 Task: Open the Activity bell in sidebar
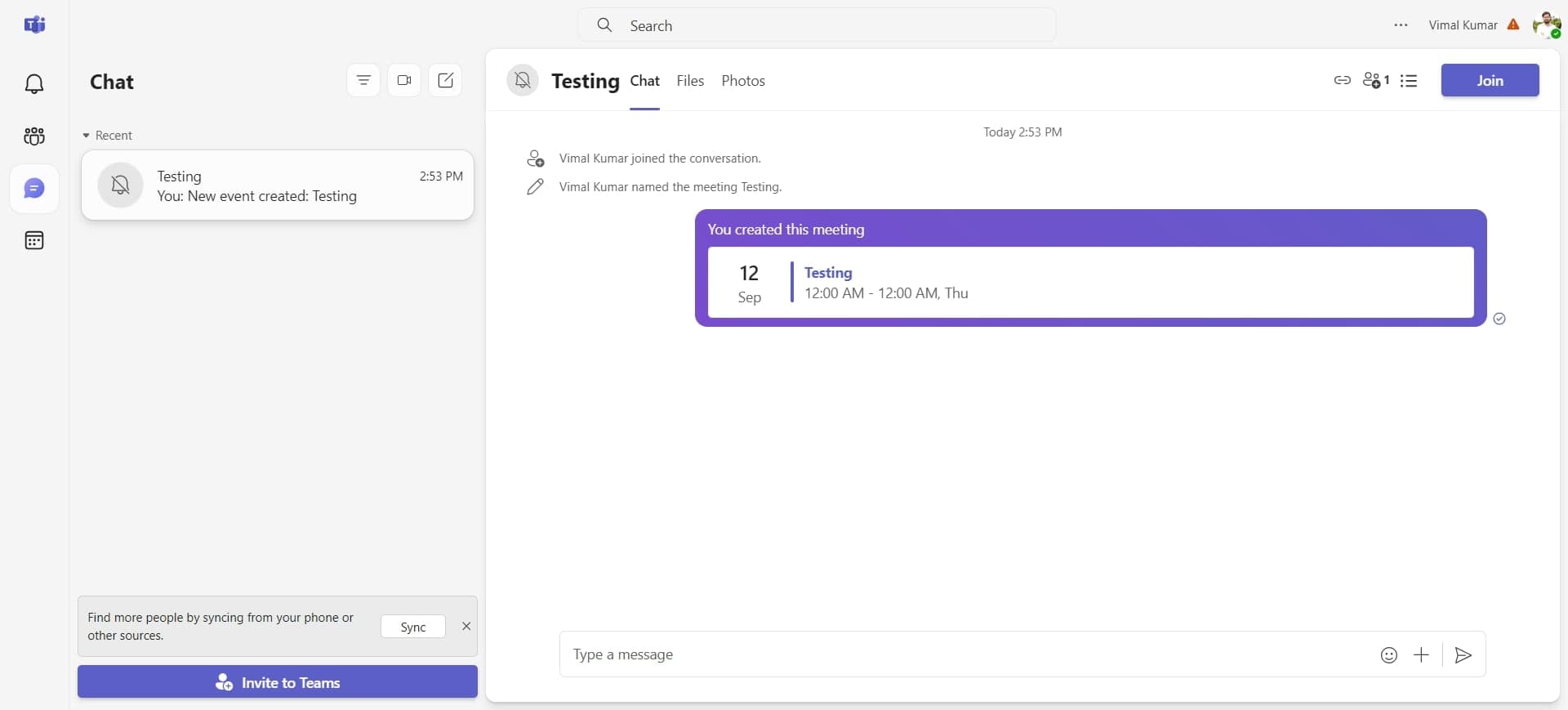click(34, 84)
